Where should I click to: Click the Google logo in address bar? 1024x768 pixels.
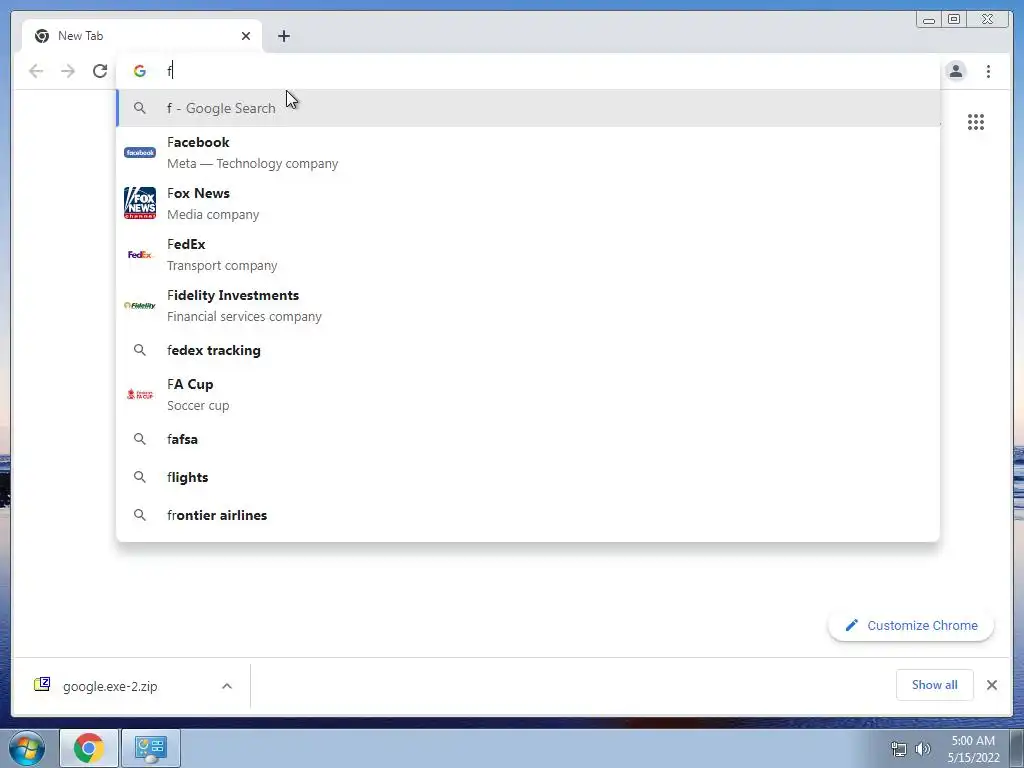click(140, 71)
